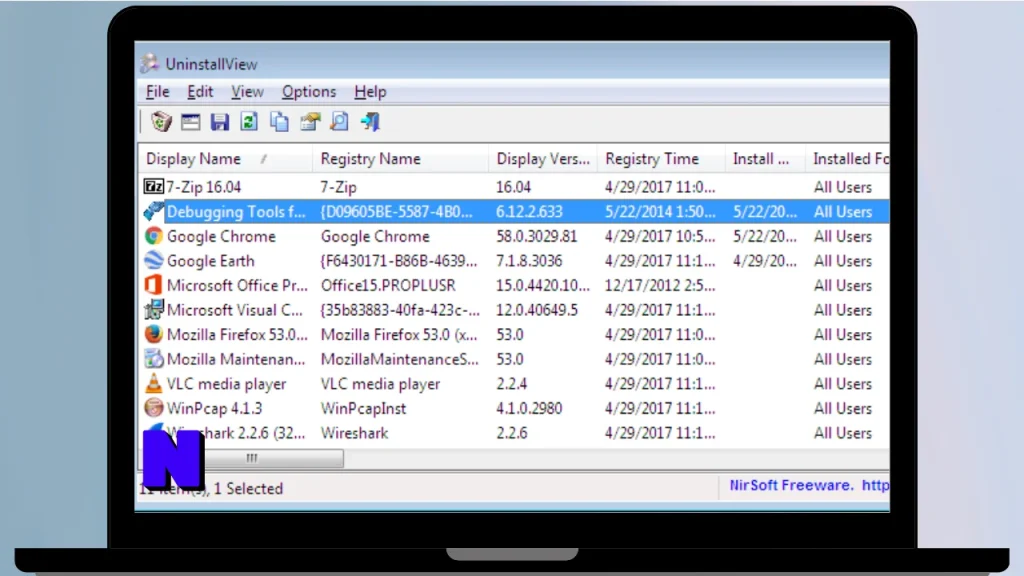Viewport: 1024px width, 576px height.
Task: Click registry name MozillaMaintenanceS...
Action: (x=399, y=359)
